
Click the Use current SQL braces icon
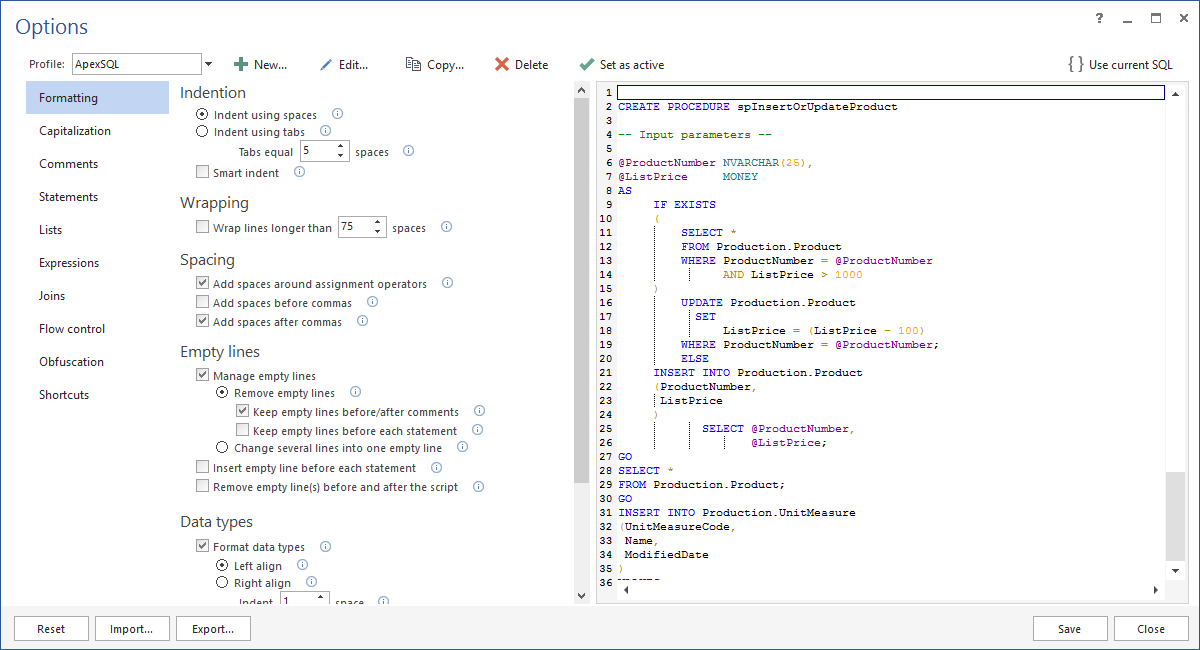point(1076,65)
